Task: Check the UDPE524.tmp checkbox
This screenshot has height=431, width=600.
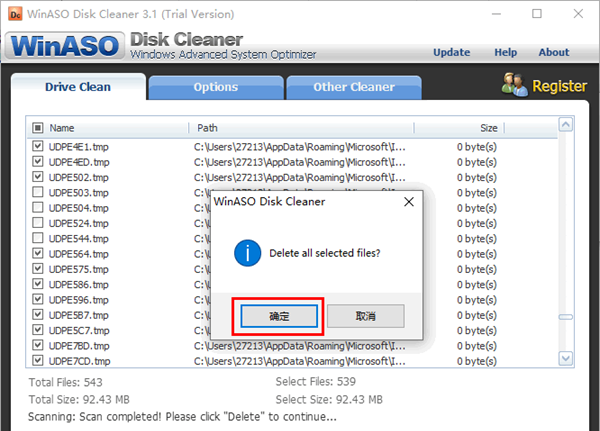Action: [x=38, y=223]
